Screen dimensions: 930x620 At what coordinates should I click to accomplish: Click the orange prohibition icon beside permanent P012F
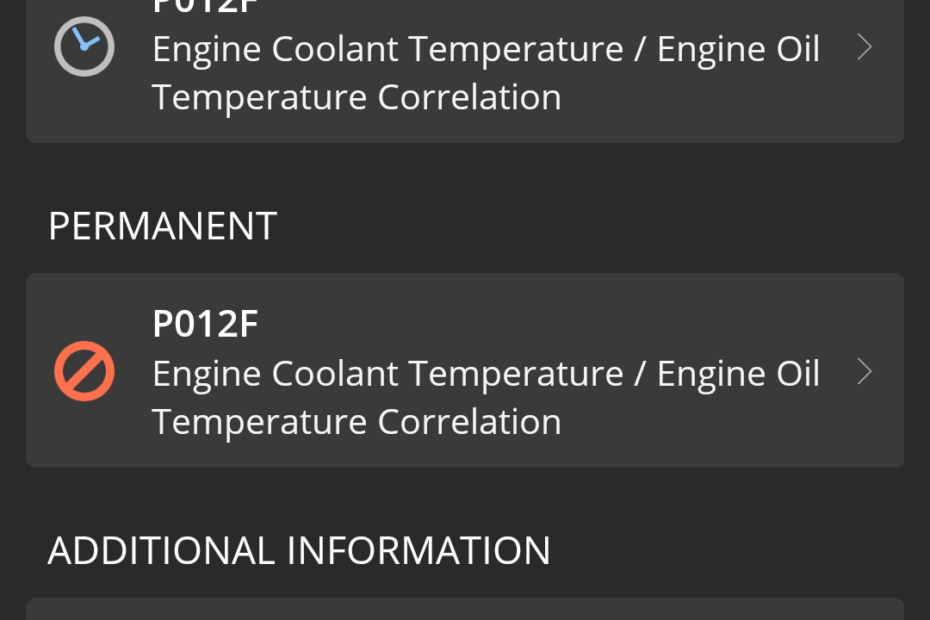point(84,372)
